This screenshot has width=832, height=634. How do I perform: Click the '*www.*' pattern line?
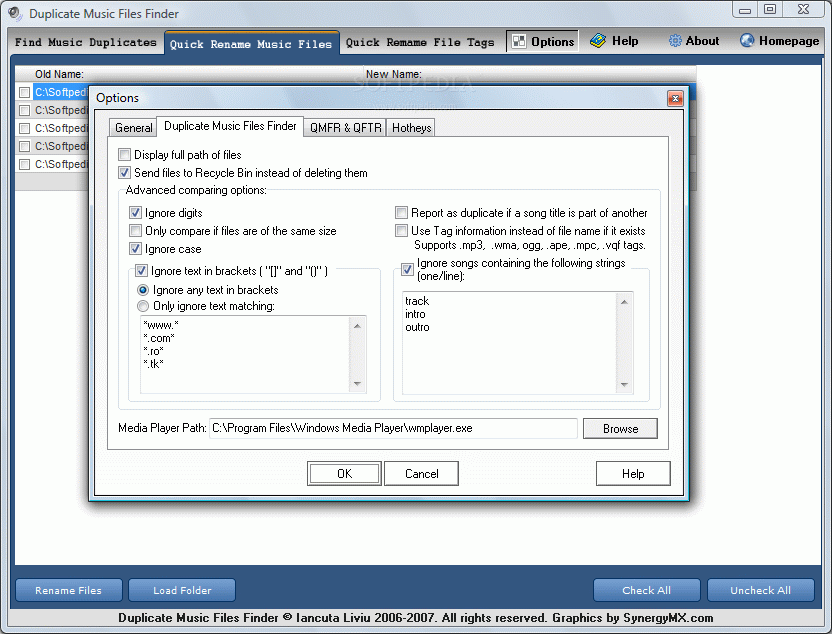161,325
